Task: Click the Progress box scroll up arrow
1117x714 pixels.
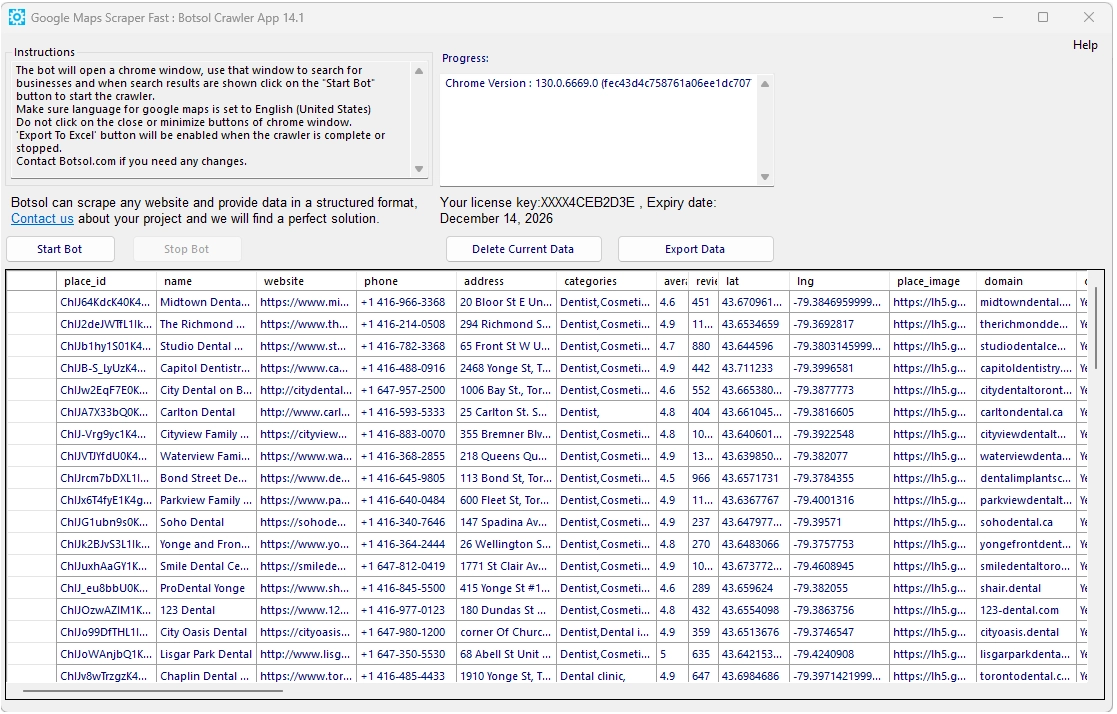Action: (x=765, y=84)
